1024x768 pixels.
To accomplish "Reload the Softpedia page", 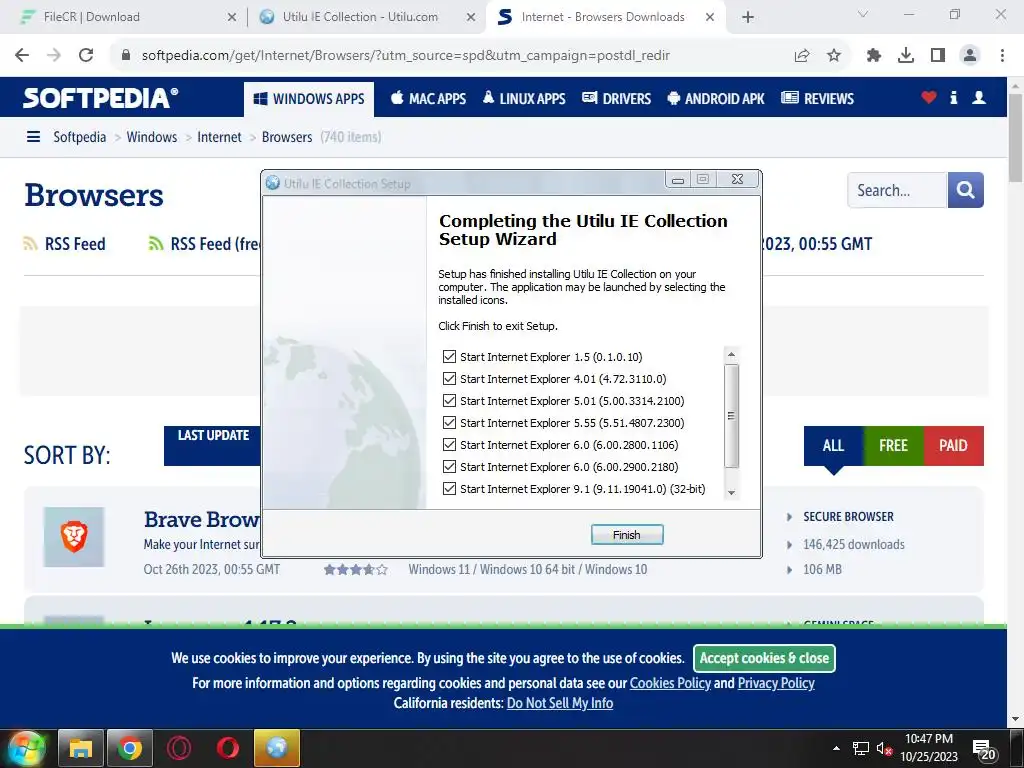I will pyautogui.click(x=86, y=56).
